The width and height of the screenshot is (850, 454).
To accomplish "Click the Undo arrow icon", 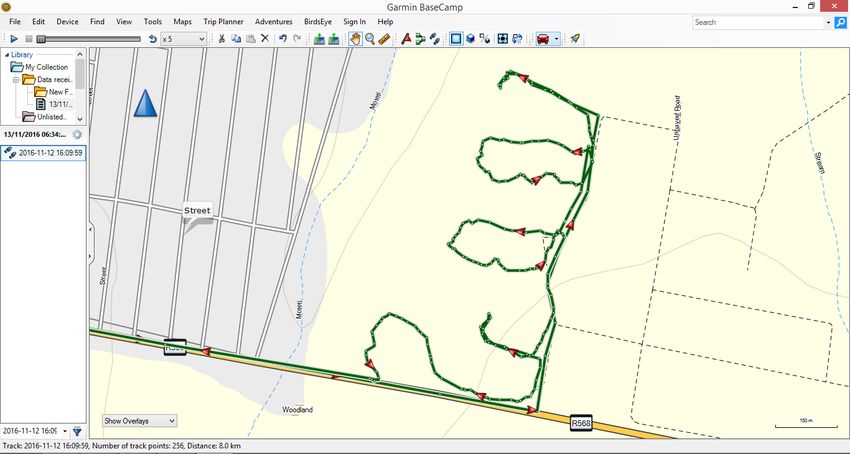I will coord(282,39).
